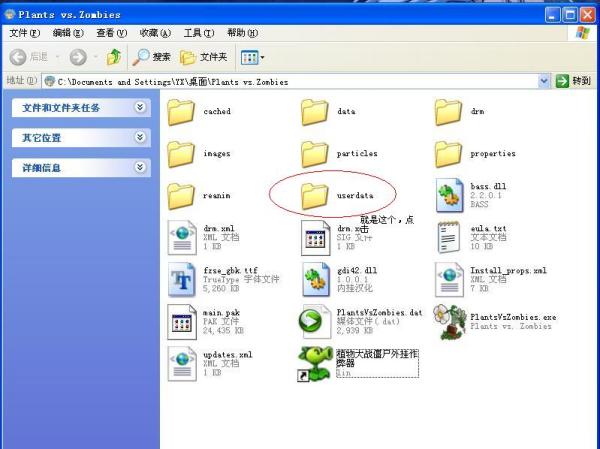Collapse the 文件和文件夹任务 panel
The image size is (600, 449).
[140, 107]
